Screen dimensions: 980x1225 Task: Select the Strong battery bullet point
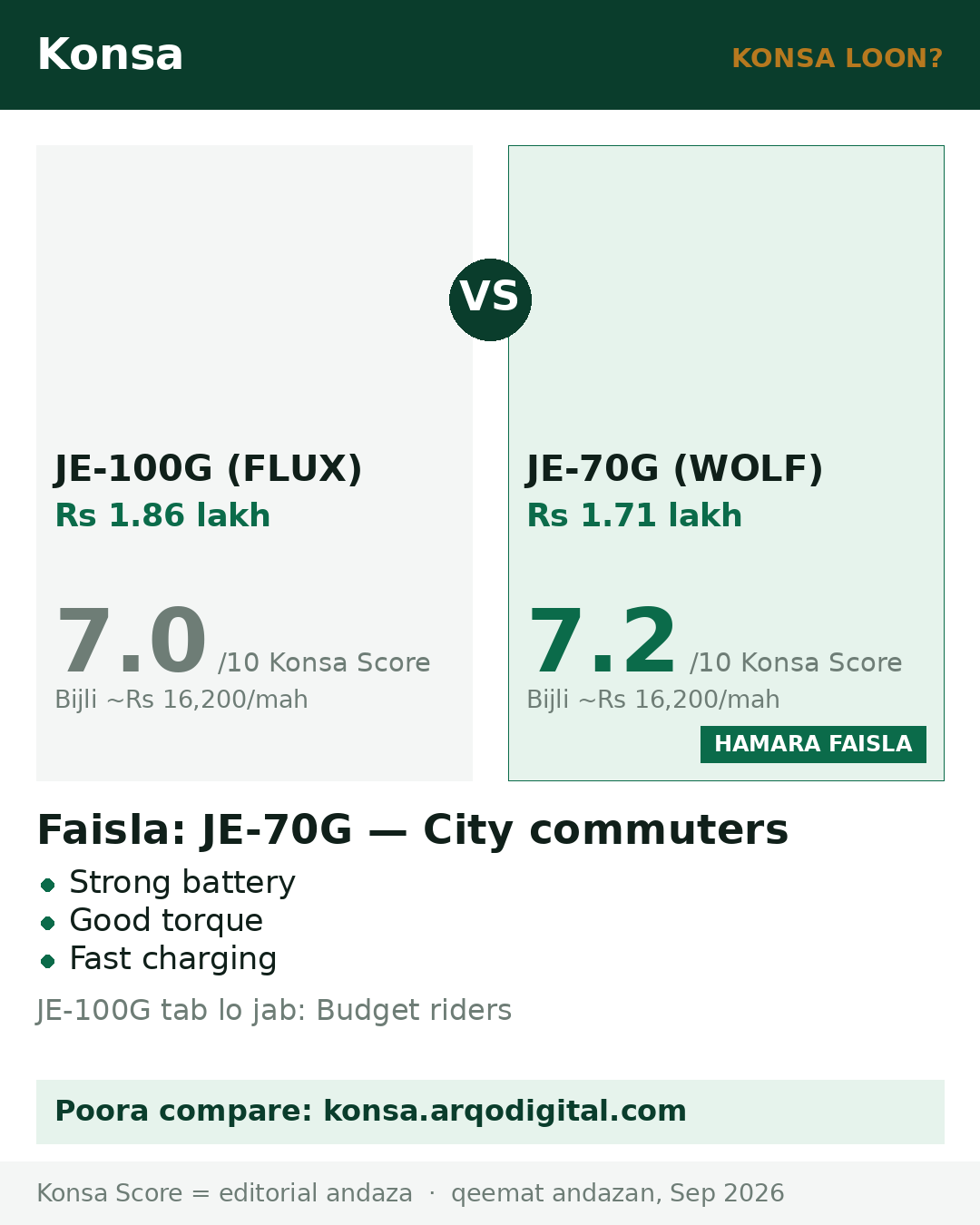(181, 883)
